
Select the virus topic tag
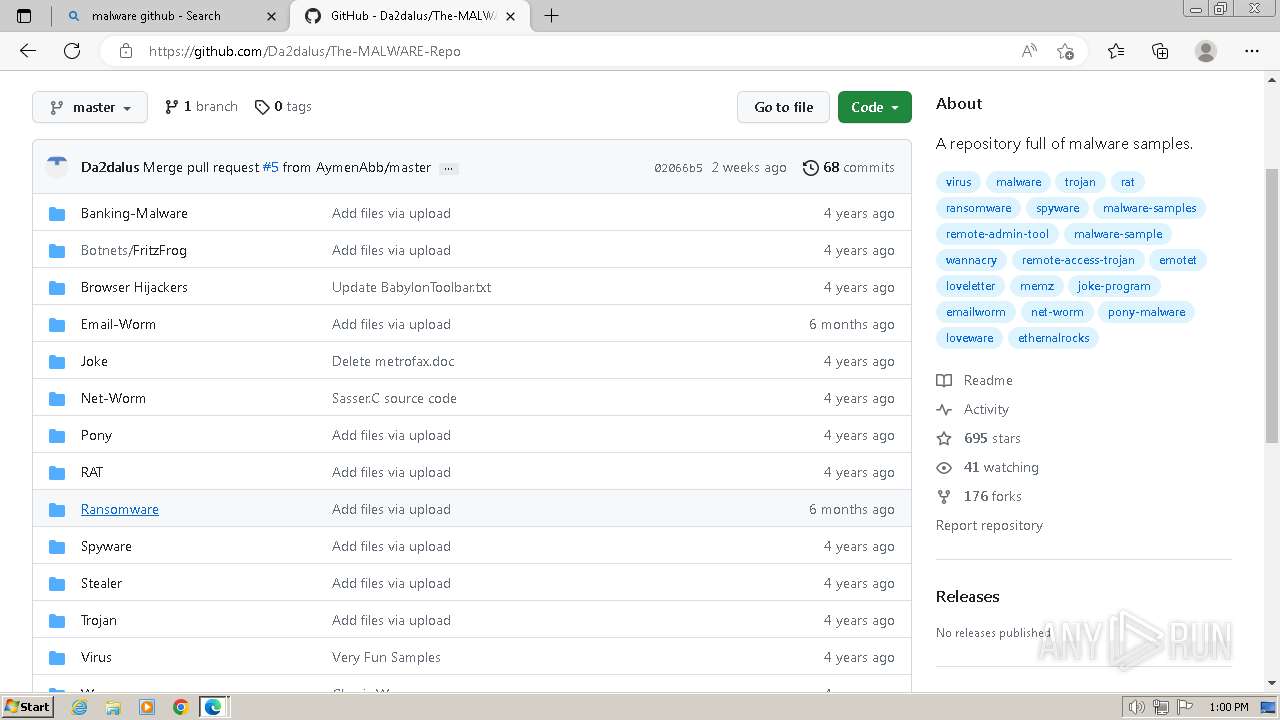(x=959, y=182)
